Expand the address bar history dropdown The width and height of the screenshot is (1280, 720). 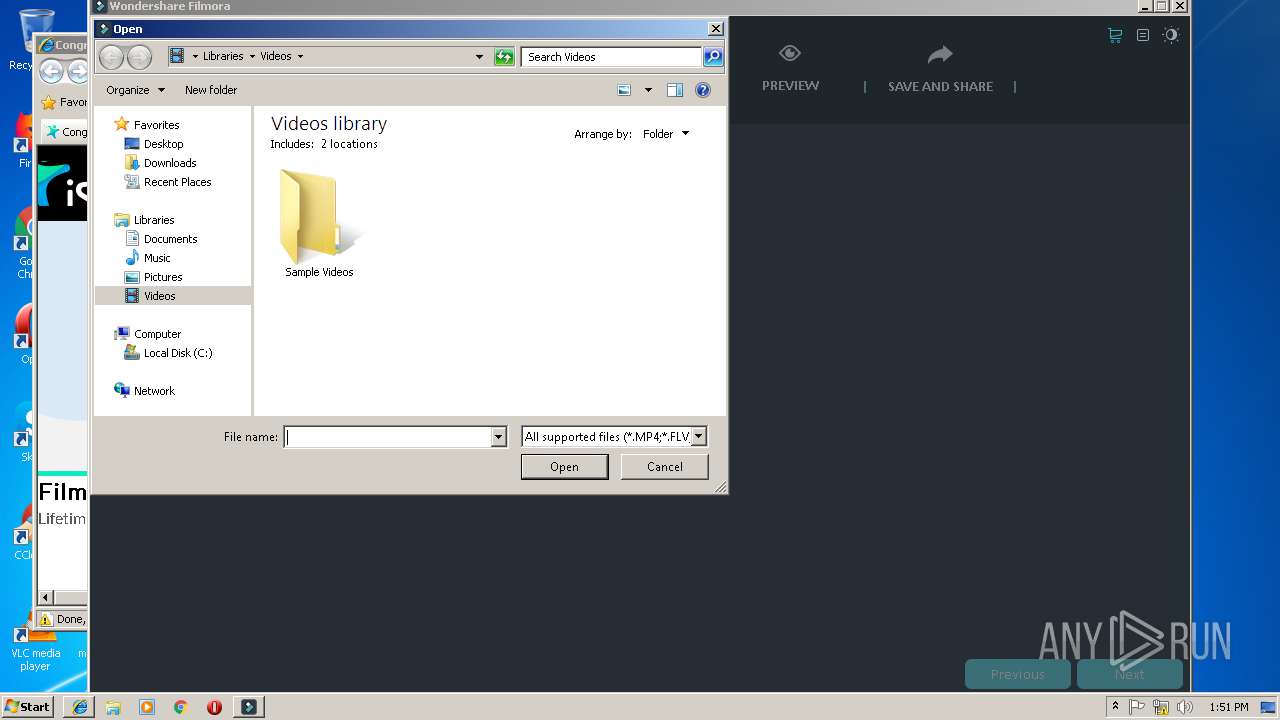[479, 57]
